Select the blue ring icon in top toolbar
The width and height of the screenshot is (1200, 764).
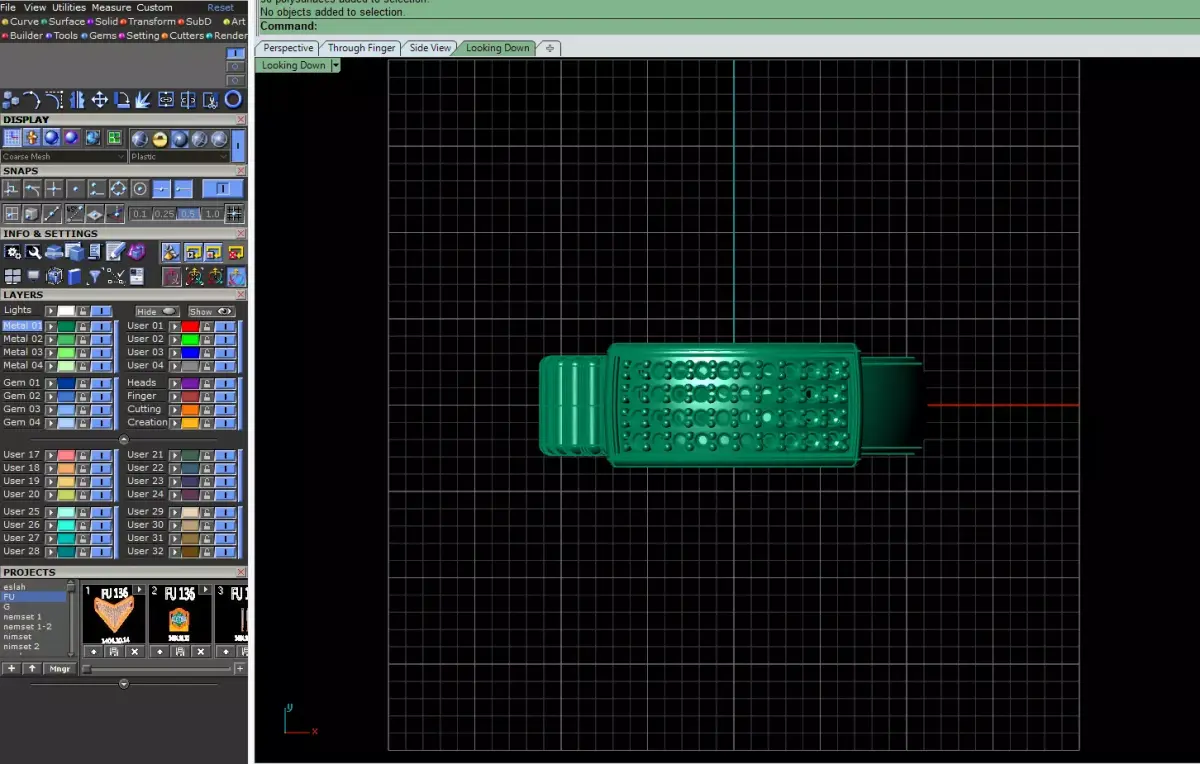232,100
